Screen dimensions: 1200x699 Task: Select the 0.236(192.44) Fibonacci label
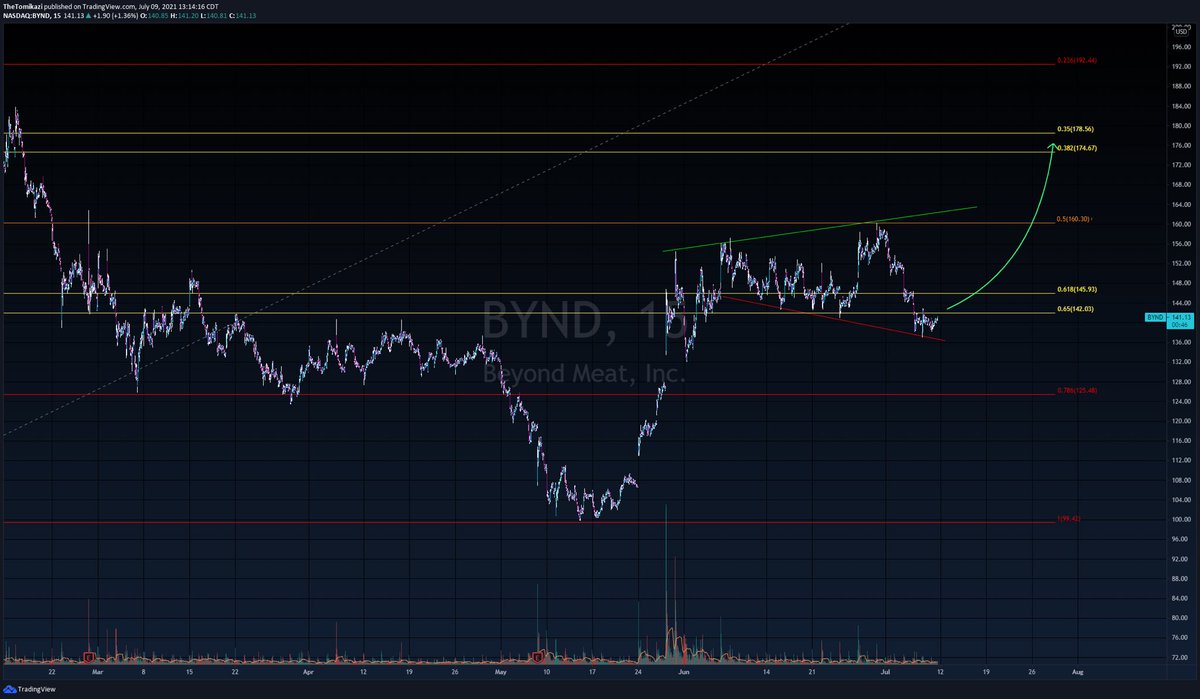coord(1076,60)
